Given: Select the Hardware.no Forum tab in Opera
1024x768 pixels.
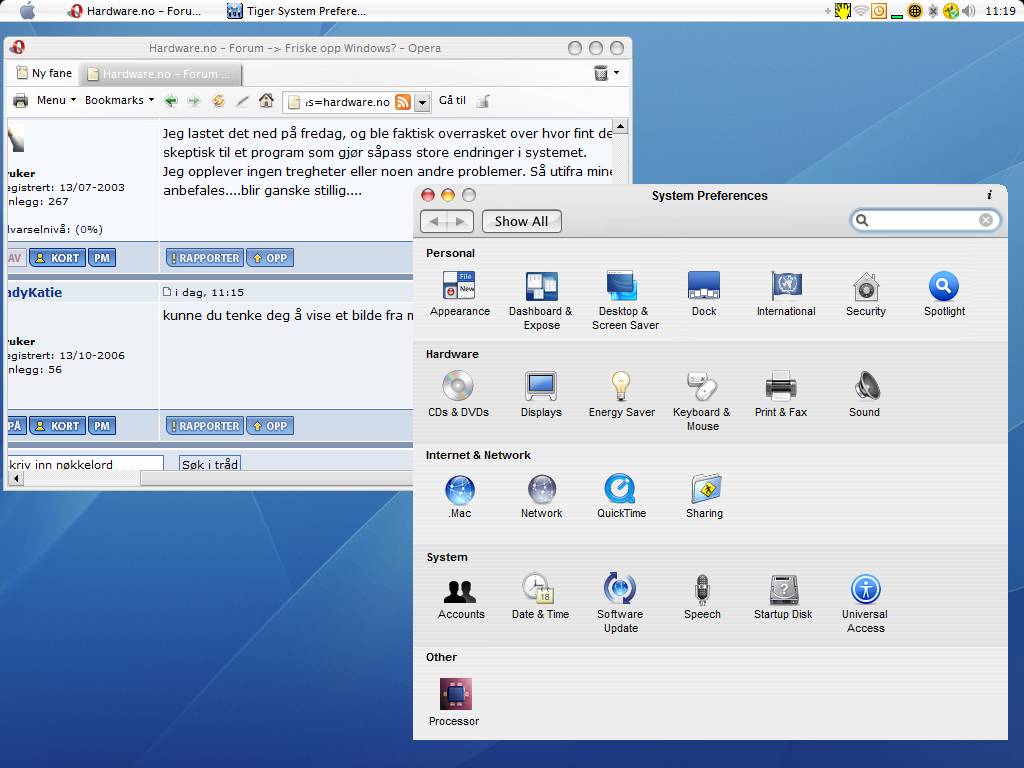Looking at the screenshot, I should [x=160, y=74].
